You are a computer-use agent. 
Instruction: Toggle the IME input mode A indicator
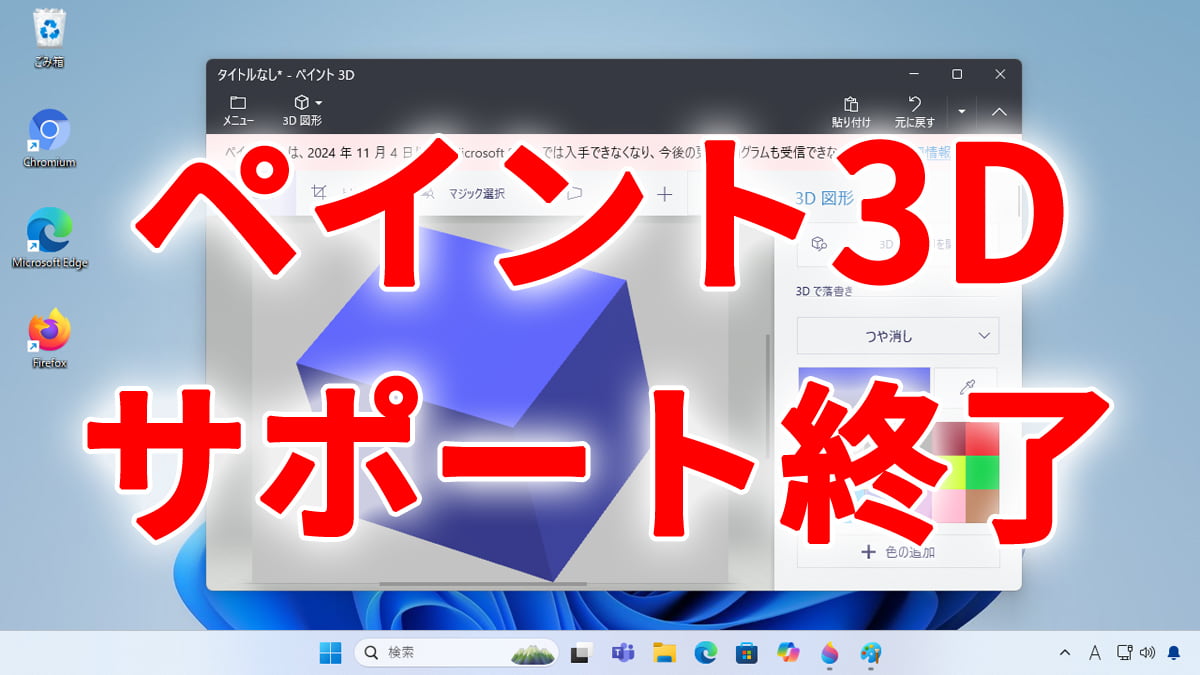[1094, 653]
